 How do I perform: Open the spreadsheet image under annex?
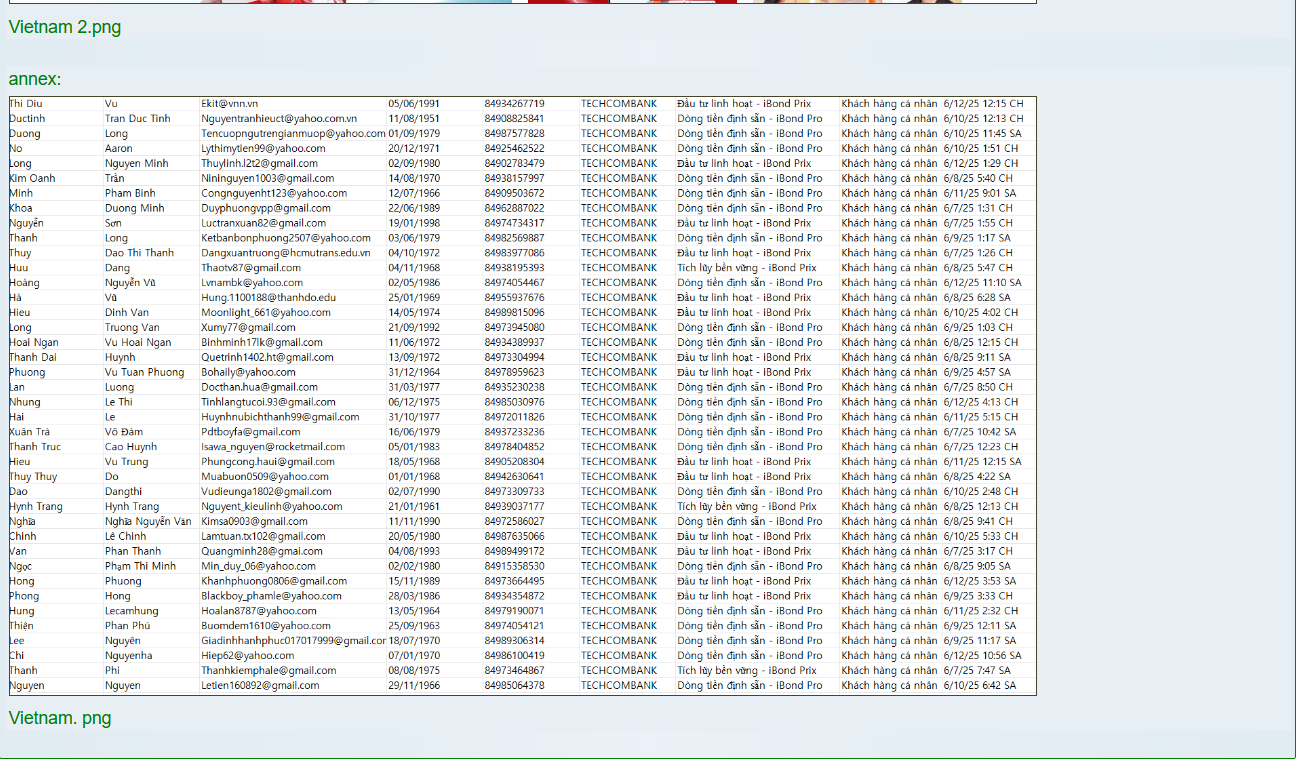point(522,395)
